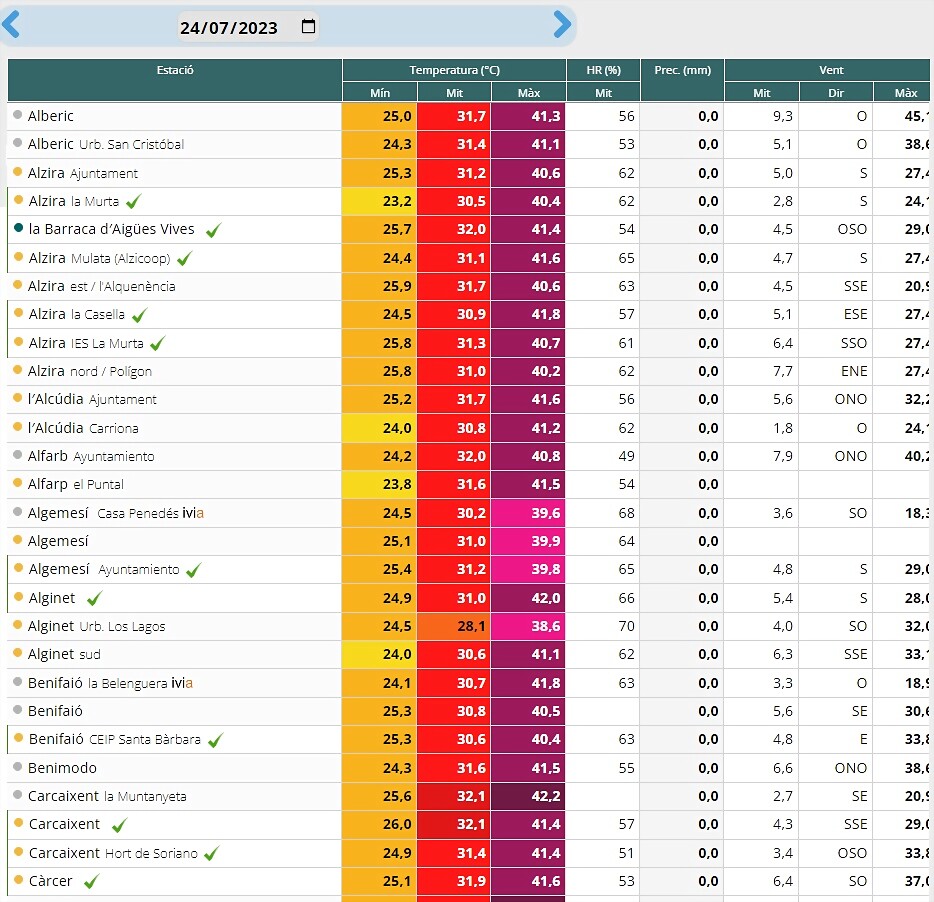Click the grey dot for Carcaixent la Muntanyeta
The image size is (934, 902).
pyautogui.click(x=17, y=795)
